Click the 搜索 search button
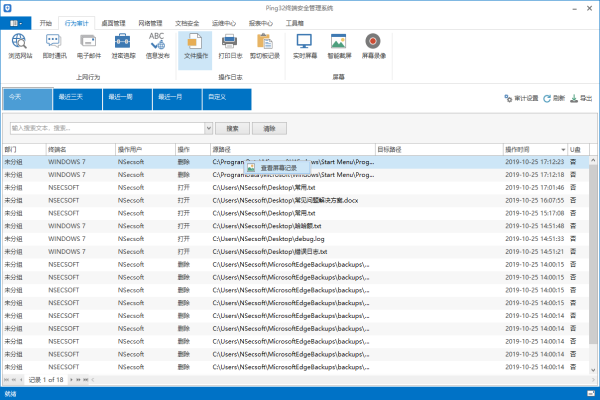Screen dimensions: 600x400 [x=232, y=129]
